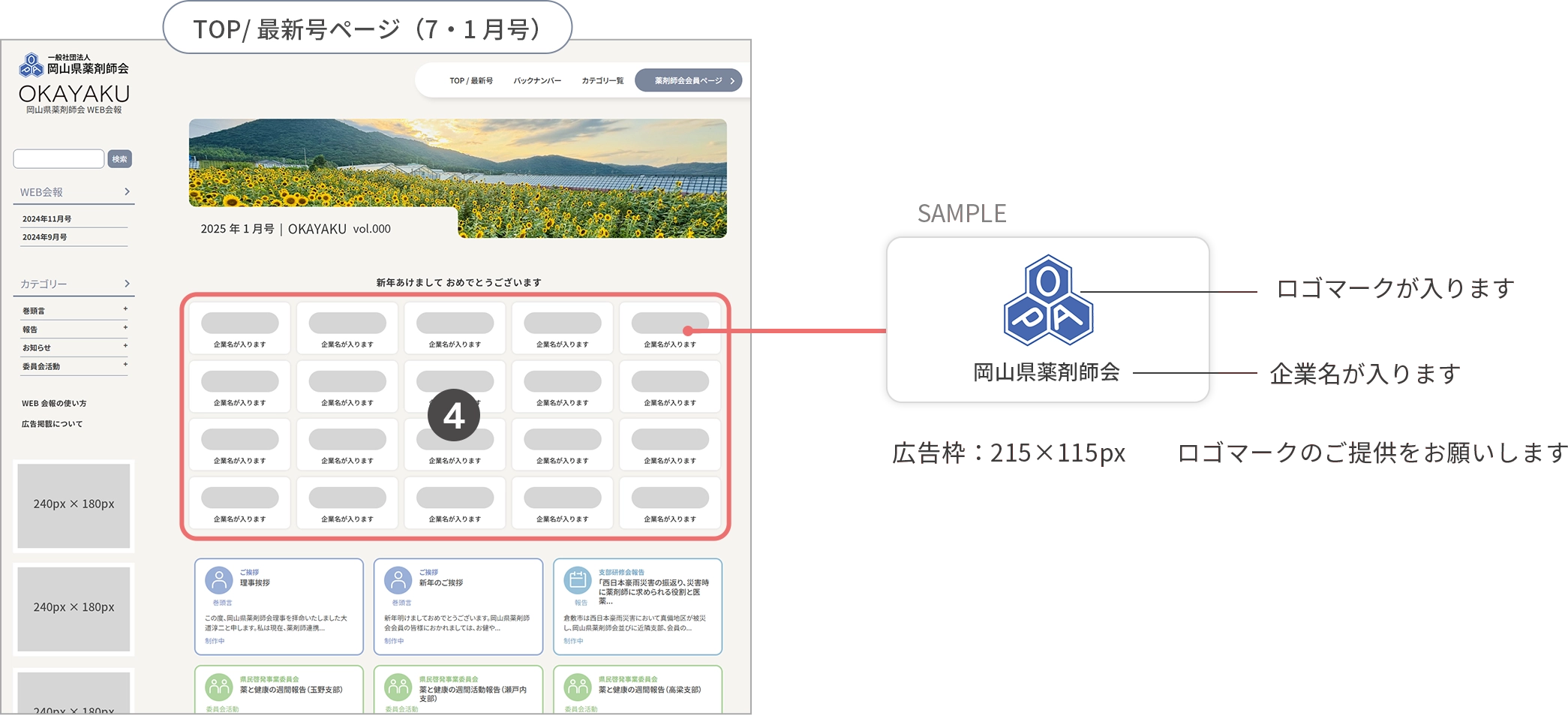
Task: Click the group icon on 玉野支部 report card
Action: (x=219, y=687)
